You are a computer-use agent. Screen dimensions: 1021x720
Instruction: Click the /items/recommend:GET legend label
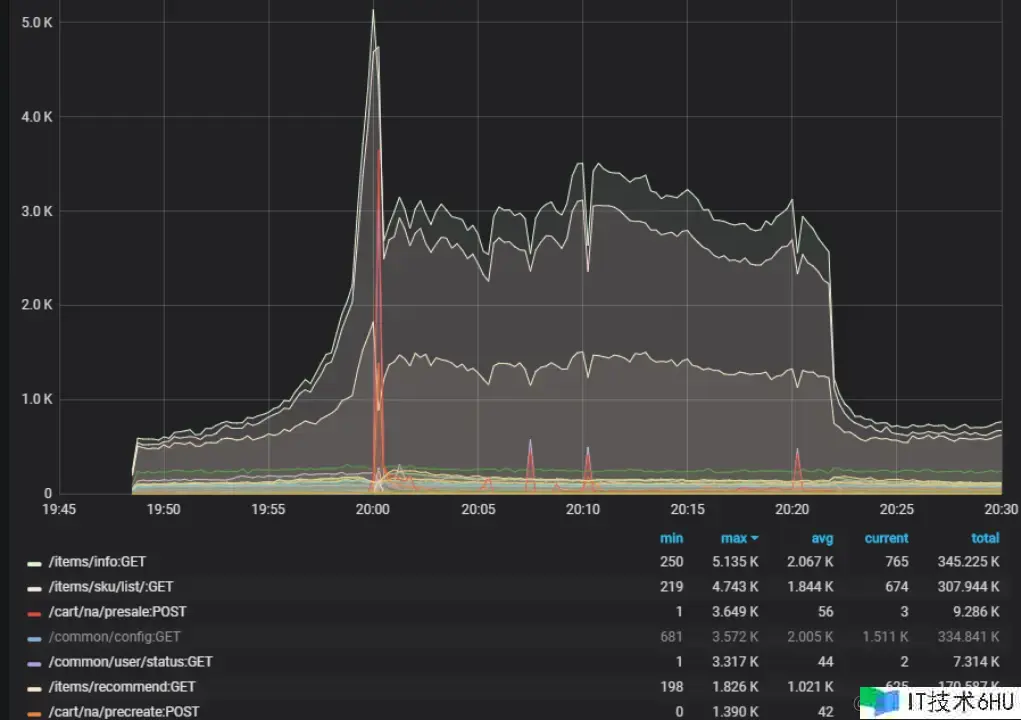tap(122, 687)
